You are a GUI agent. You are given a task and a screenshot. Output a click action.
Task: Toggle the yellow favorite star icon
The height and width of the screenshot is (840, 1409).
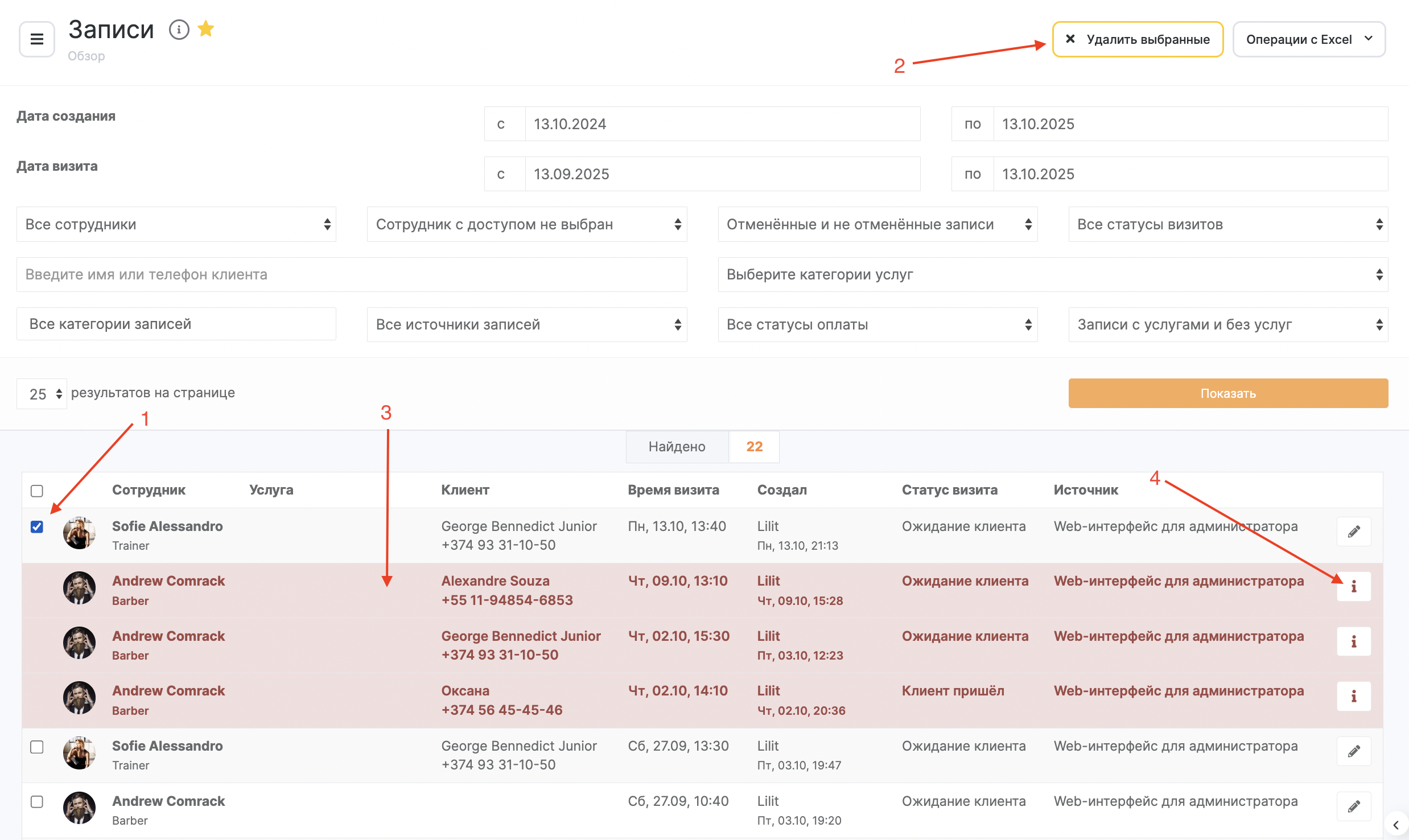point(206,28)
